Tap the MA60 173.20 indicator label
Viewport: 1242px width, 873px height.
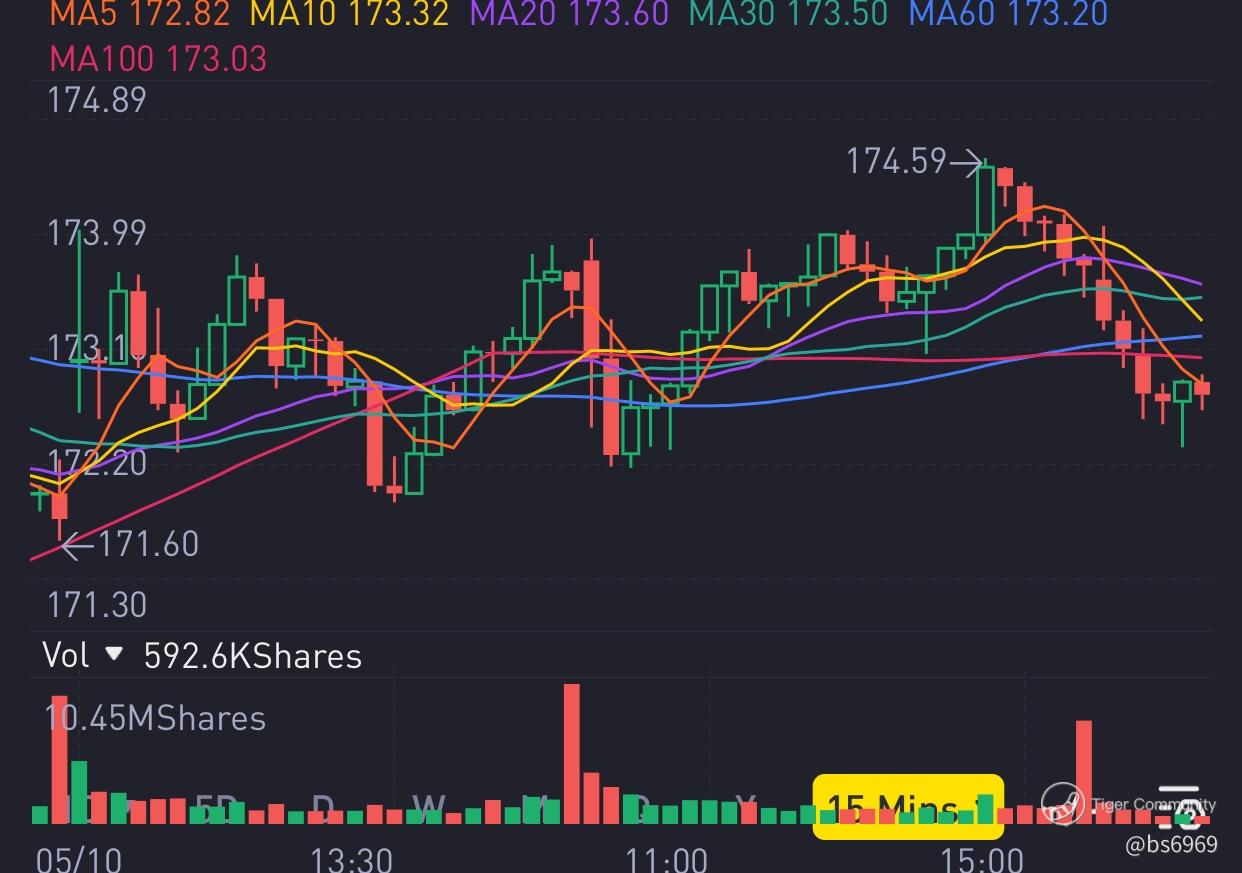click(x=1008, y=14)
